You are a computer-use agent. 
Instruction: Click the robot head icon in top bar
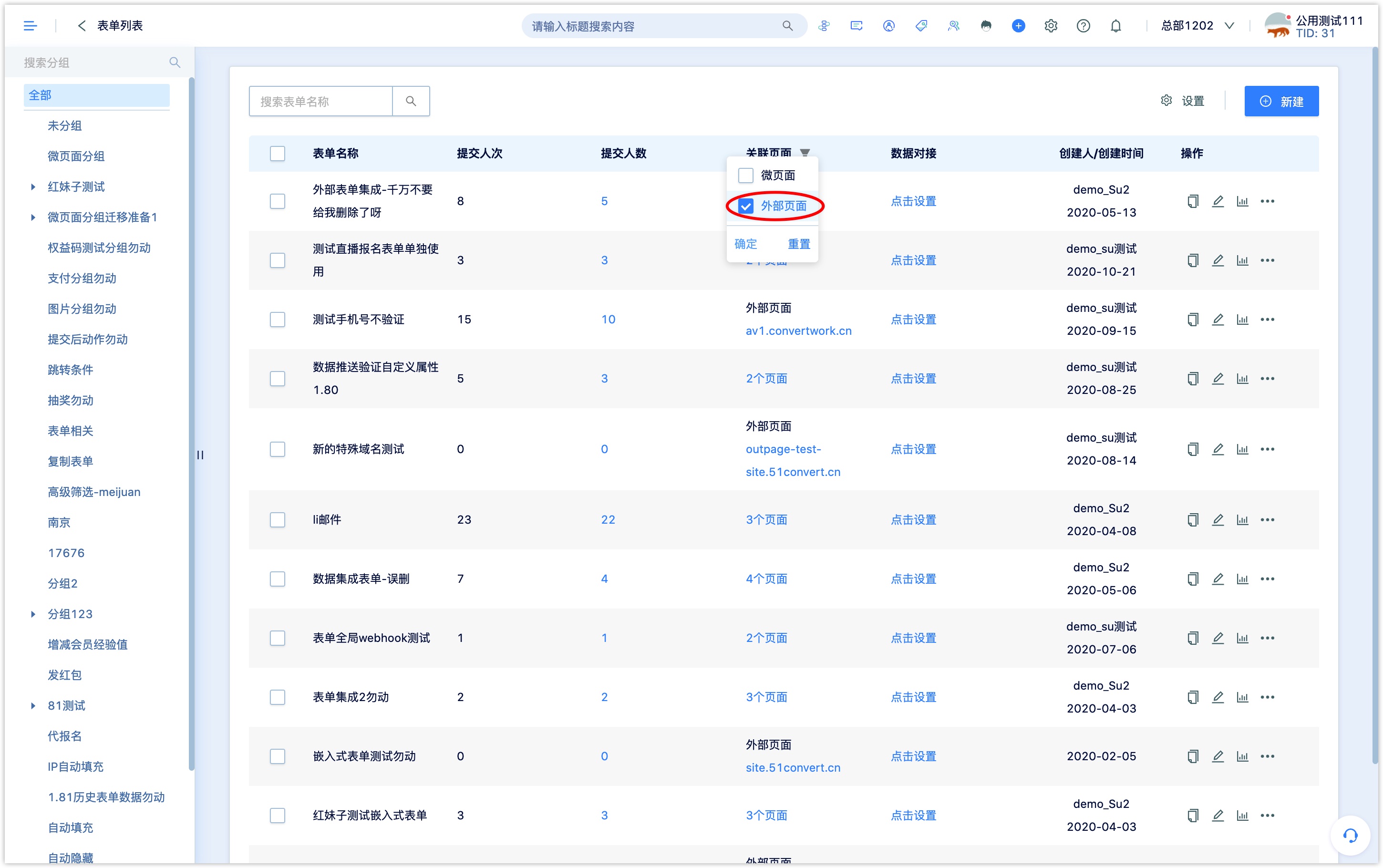[986, 26]
